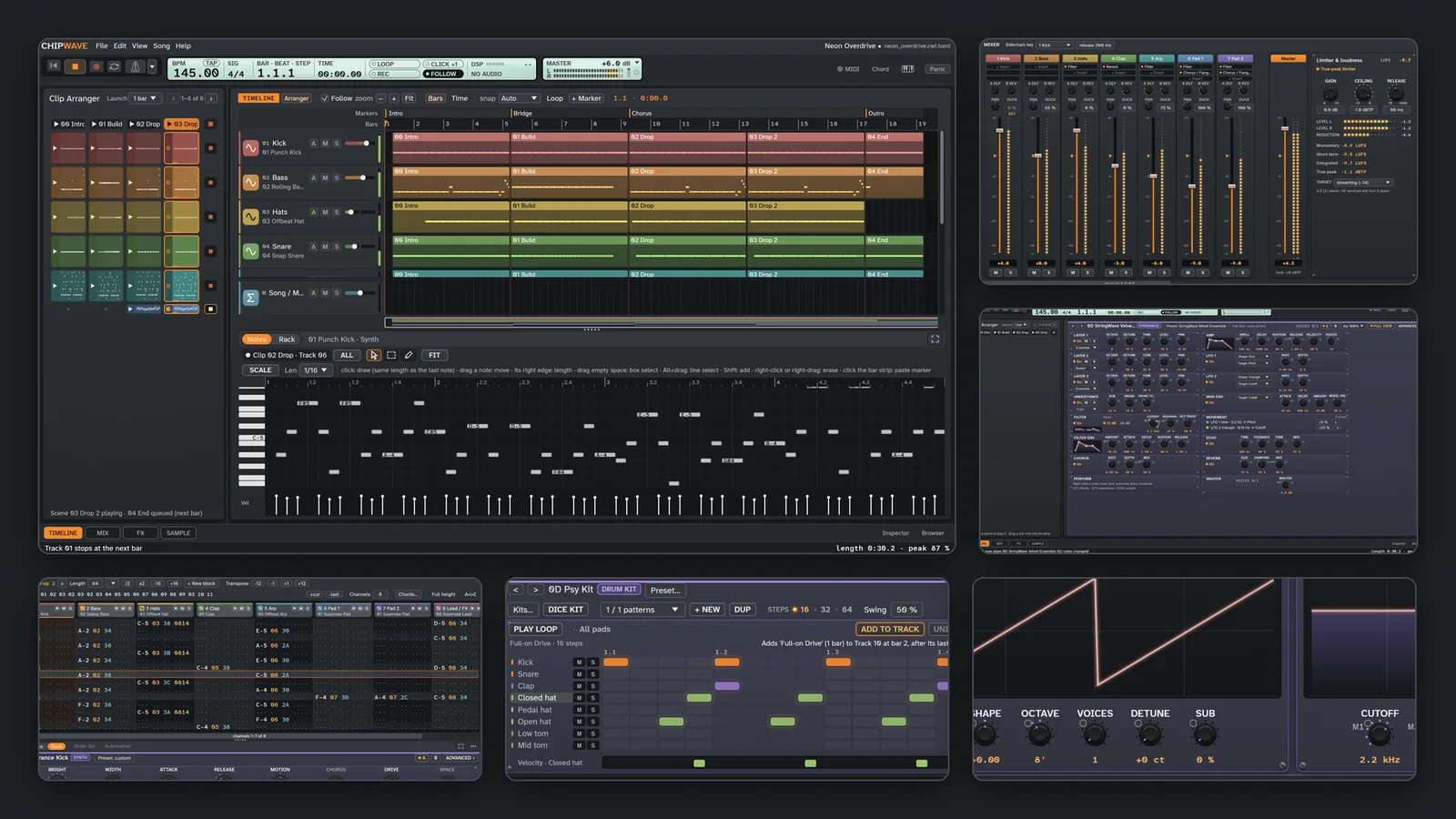
Task: Open the View menu
Action: 139,45
